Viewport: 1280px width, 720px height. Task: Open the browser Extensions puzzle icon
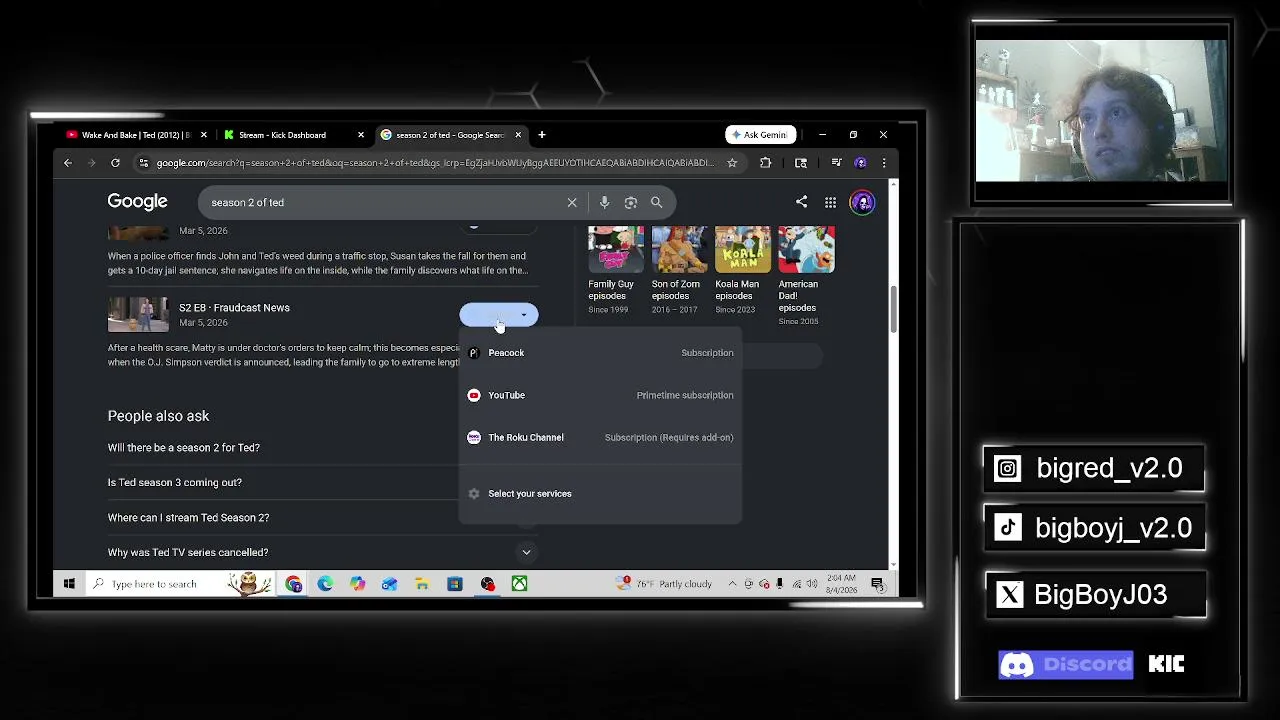pos(765,163)
